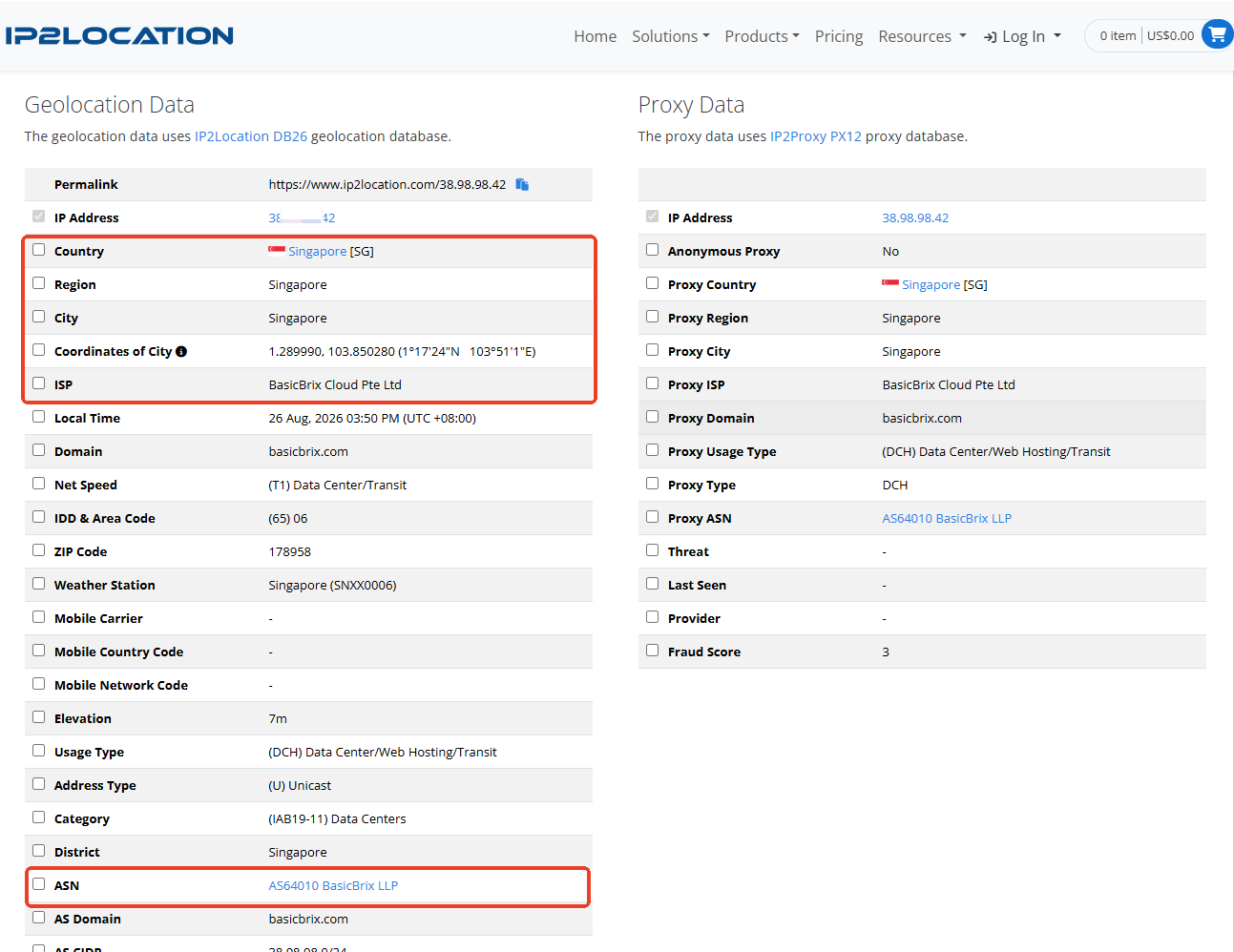Click the ZIP code value 178958
This screenshot has height=952, width=1234.
(x=290, y=551)
